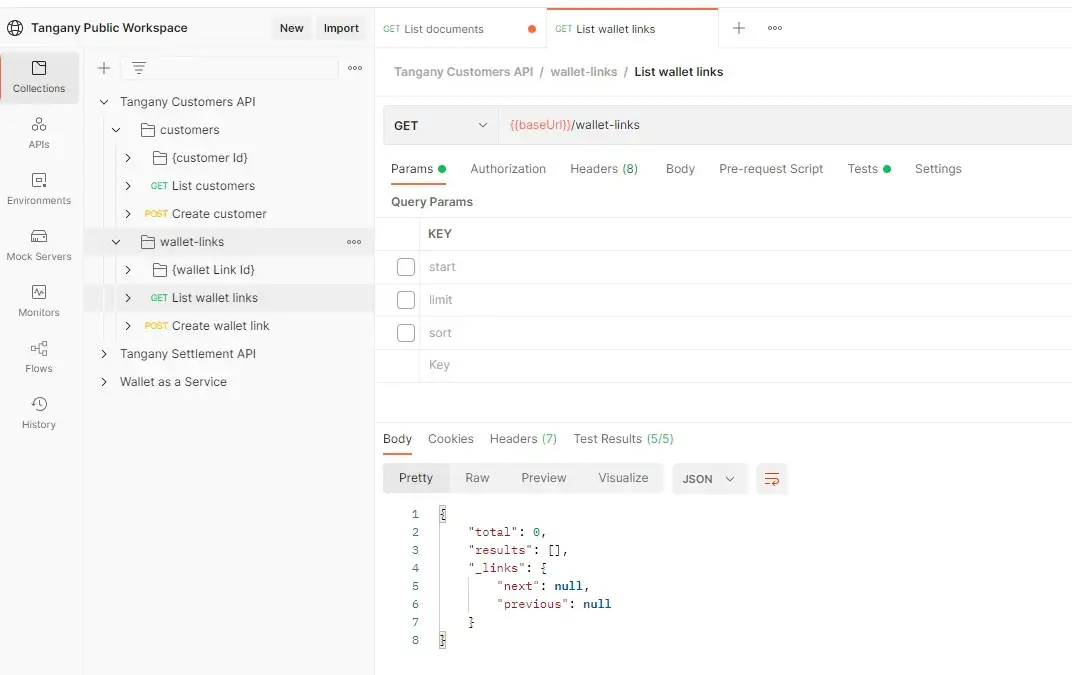Click the {wallet Link Id} folder icon
Viewport: 1072px width, 675px height.
(x=160, y=270)
